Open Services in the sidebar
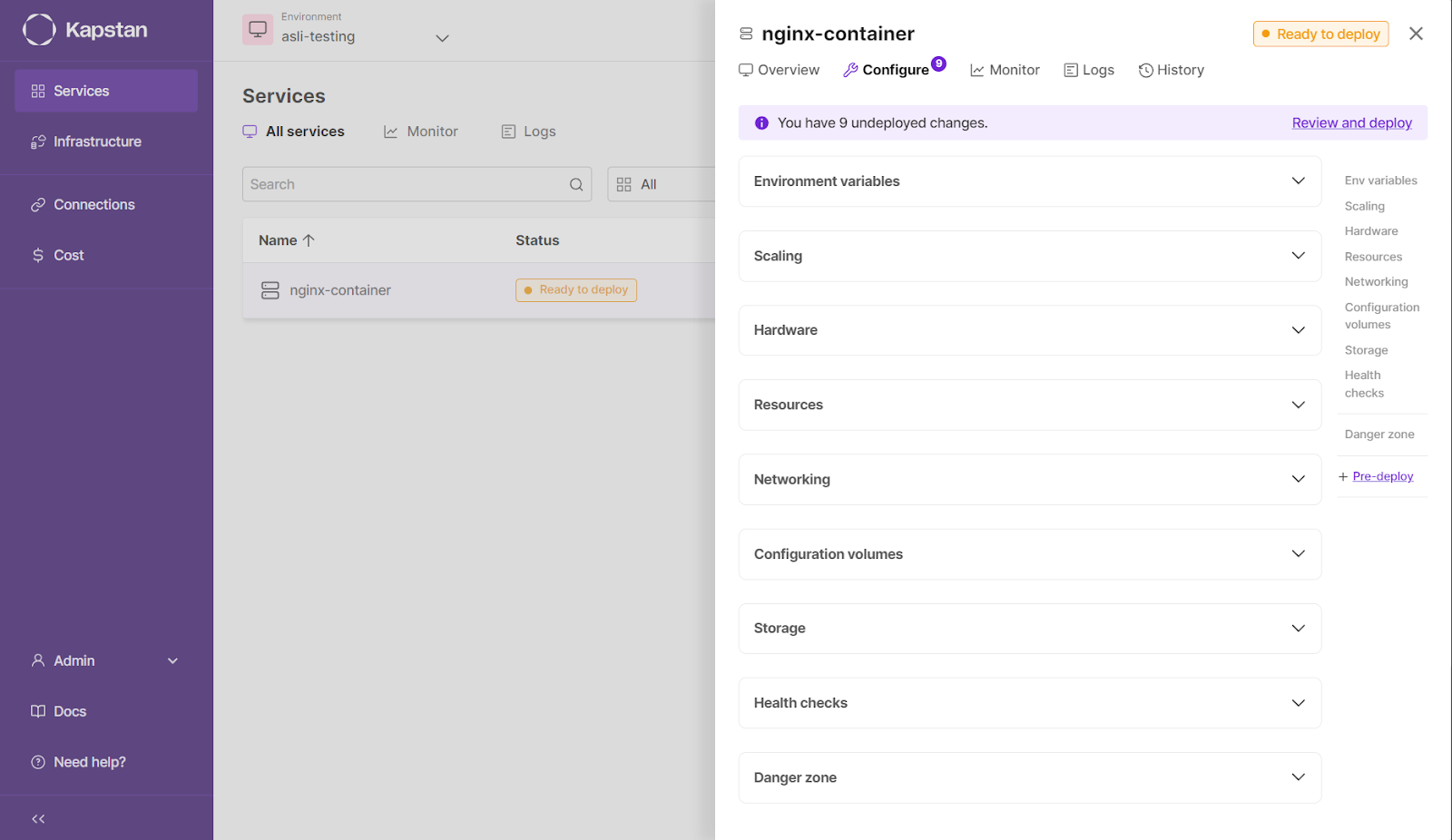Viewport: 1452px width, 840px height. [x=106, y=91]
